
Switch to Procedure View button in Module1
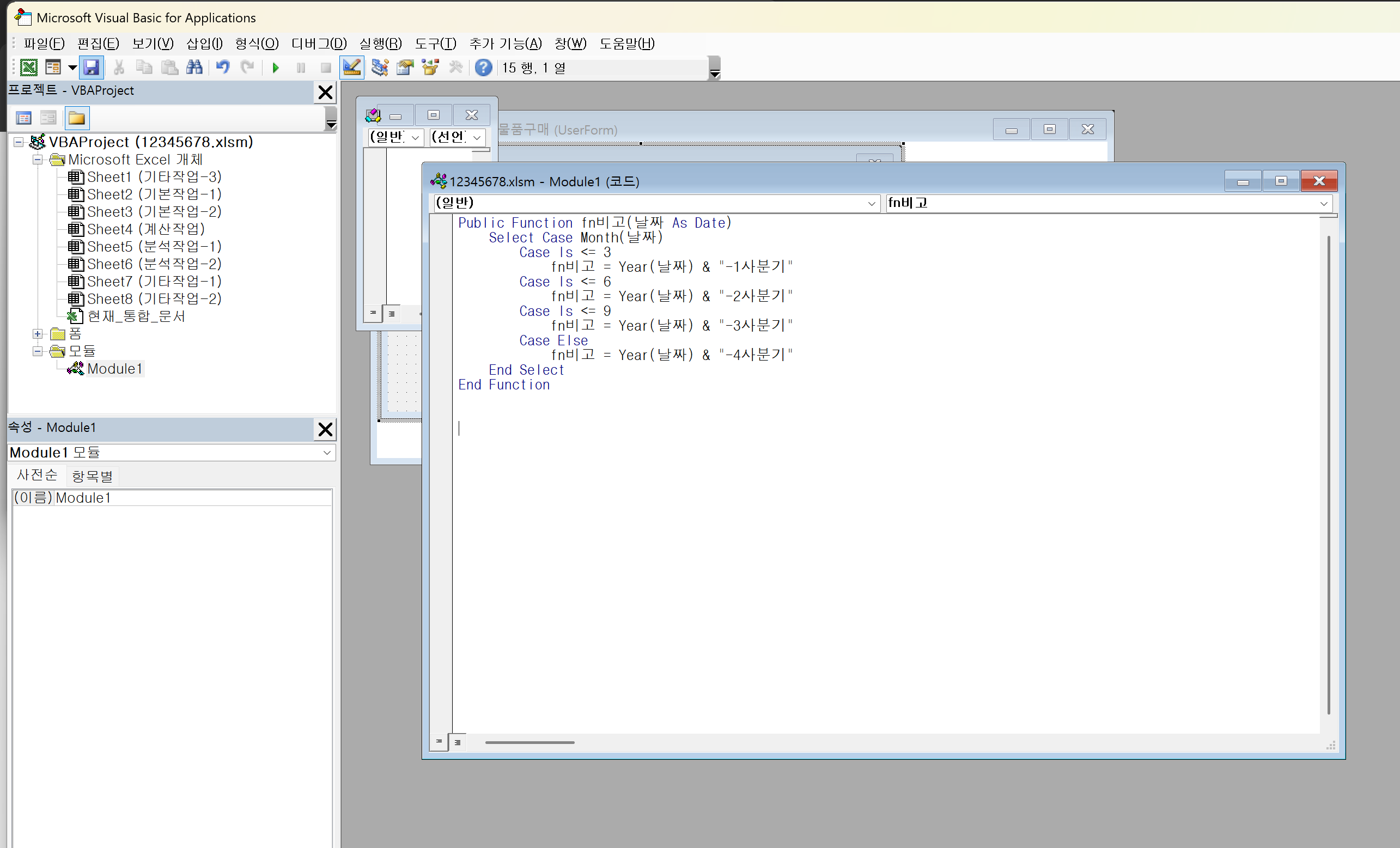439,742
